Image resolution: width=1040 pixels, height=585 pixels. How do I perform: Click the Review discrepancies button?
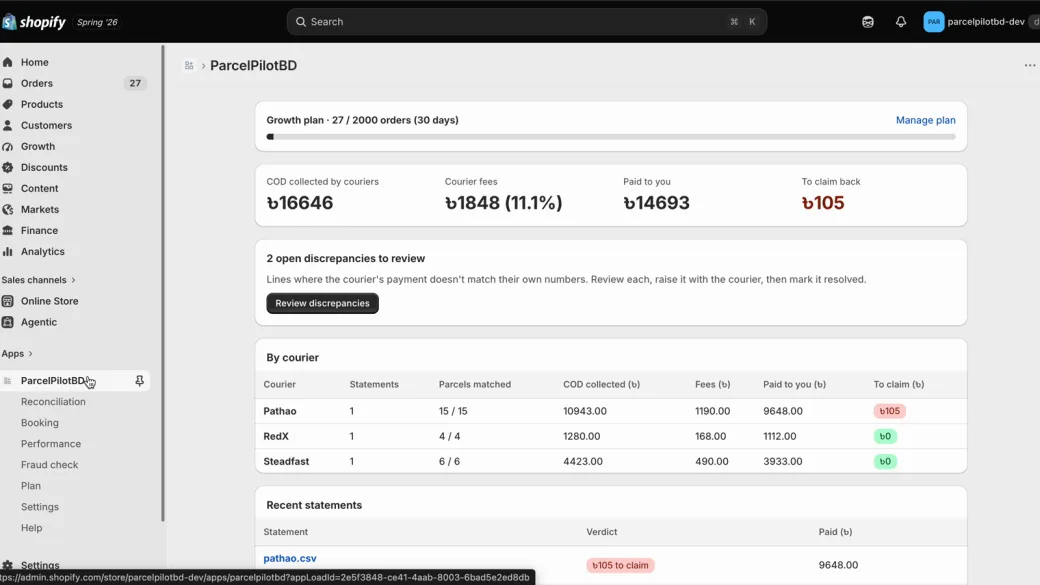click(x=322, y=303)
